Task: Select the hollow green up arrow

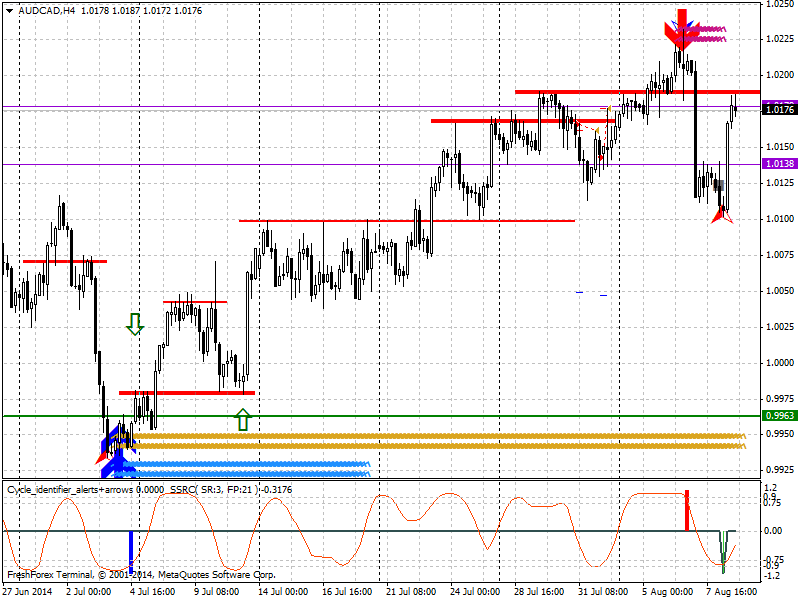Action: click(x=243, y=419)
